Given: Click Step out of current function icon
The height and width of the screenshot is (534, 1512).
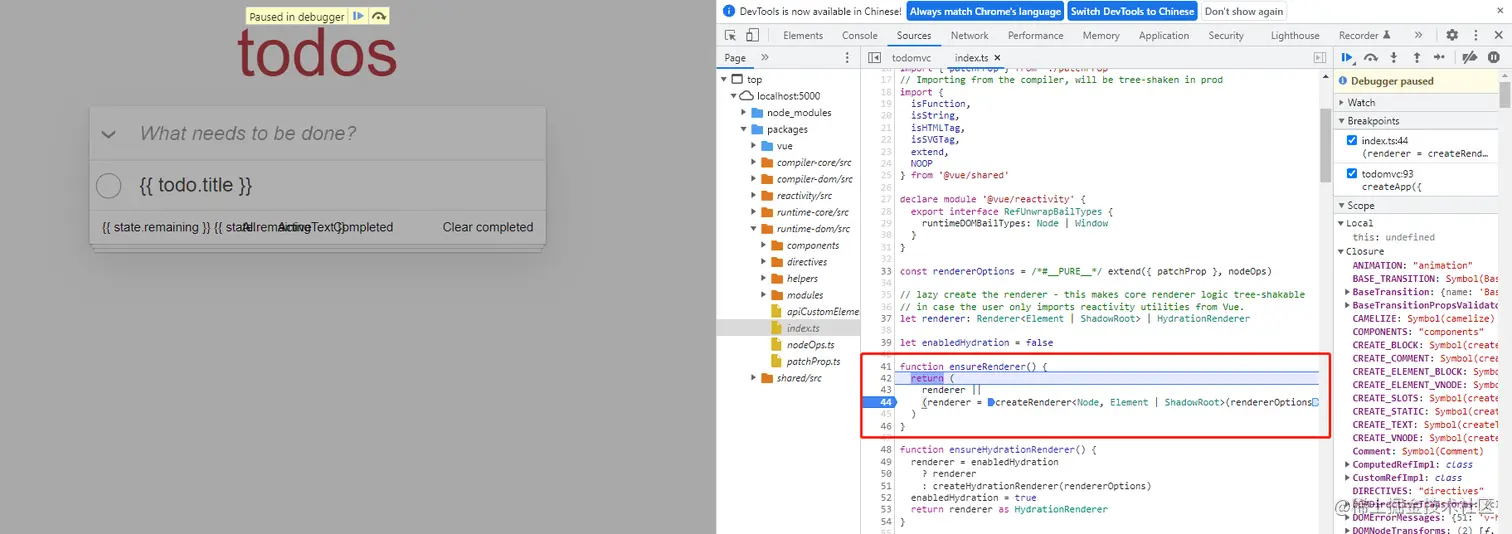Looking at the screenshot, I should click(1416, 58).
